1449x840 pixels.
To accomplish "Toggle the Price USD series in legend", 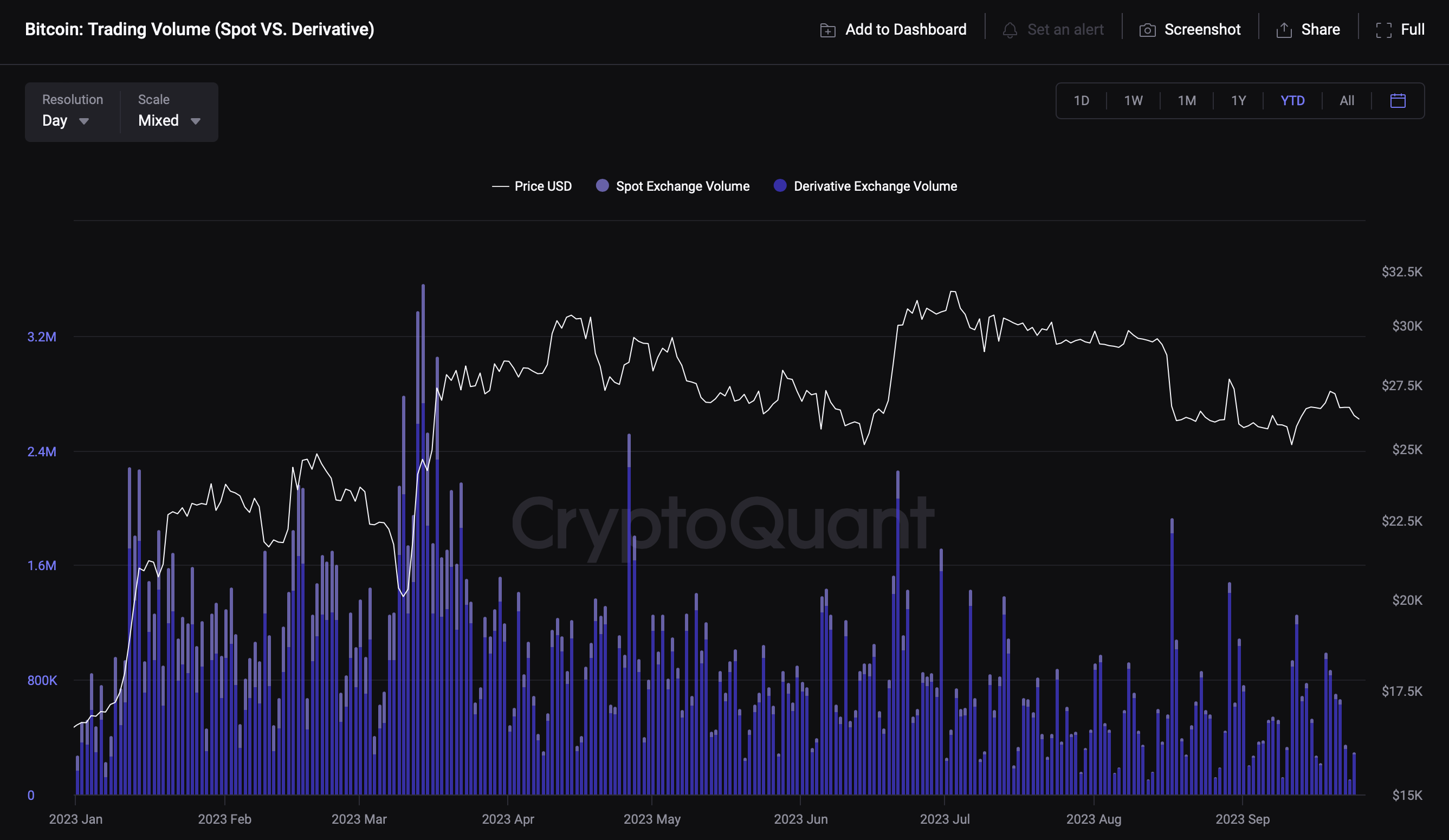I will coord(542,186).
